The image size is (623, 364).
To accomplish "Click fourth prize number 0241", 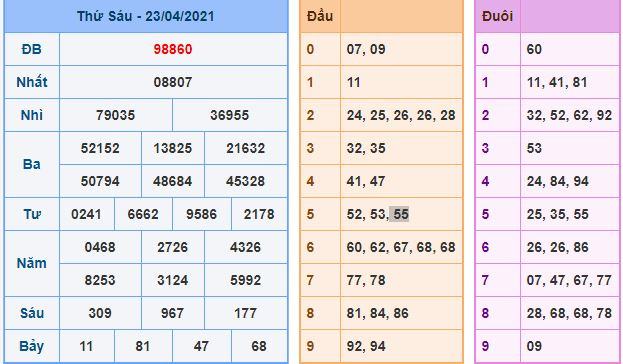I will pos(86,214).
